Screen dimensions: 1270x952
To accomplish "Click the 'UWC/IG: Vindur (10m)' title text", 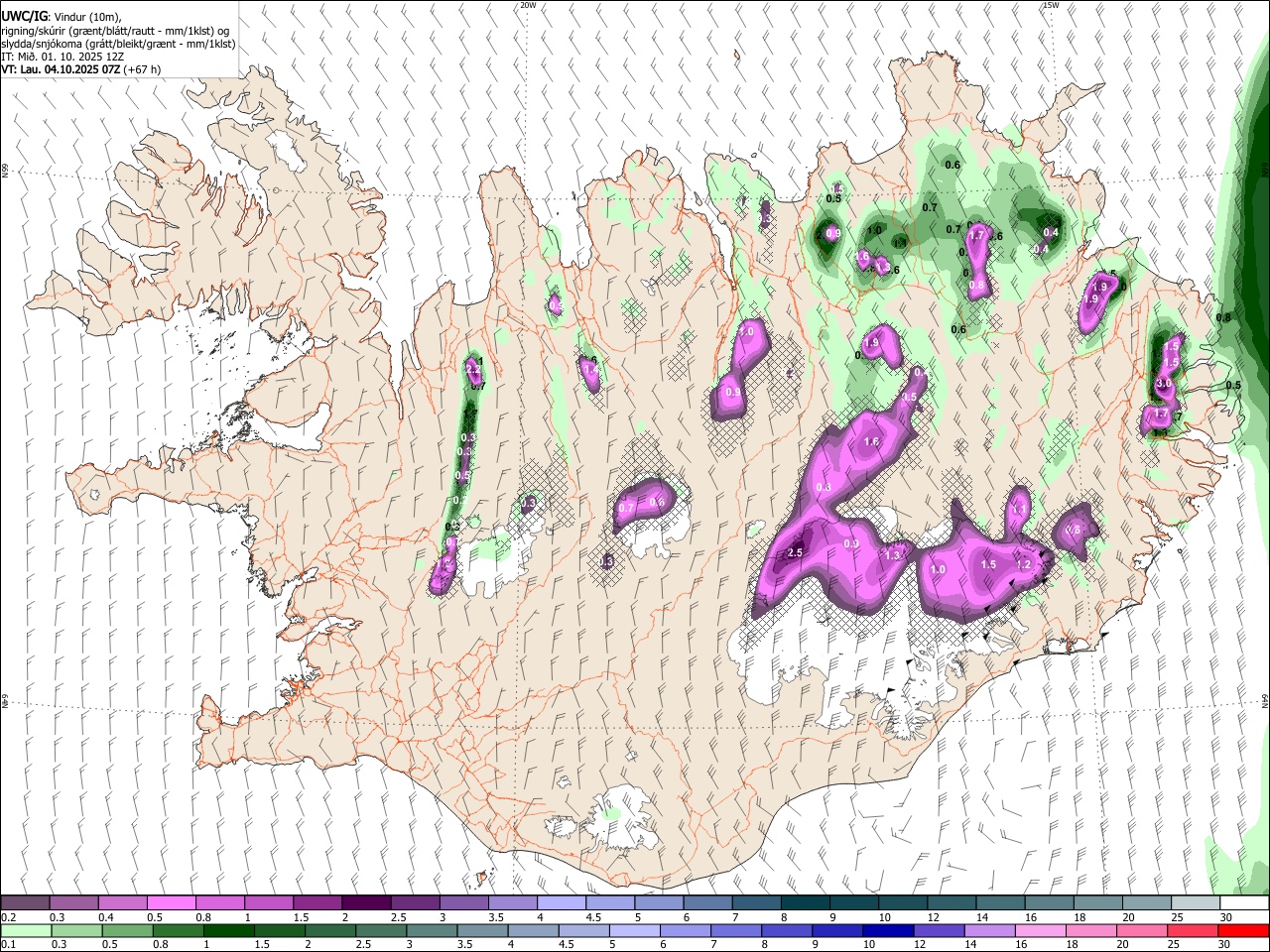I will click(x=61, y=17).
